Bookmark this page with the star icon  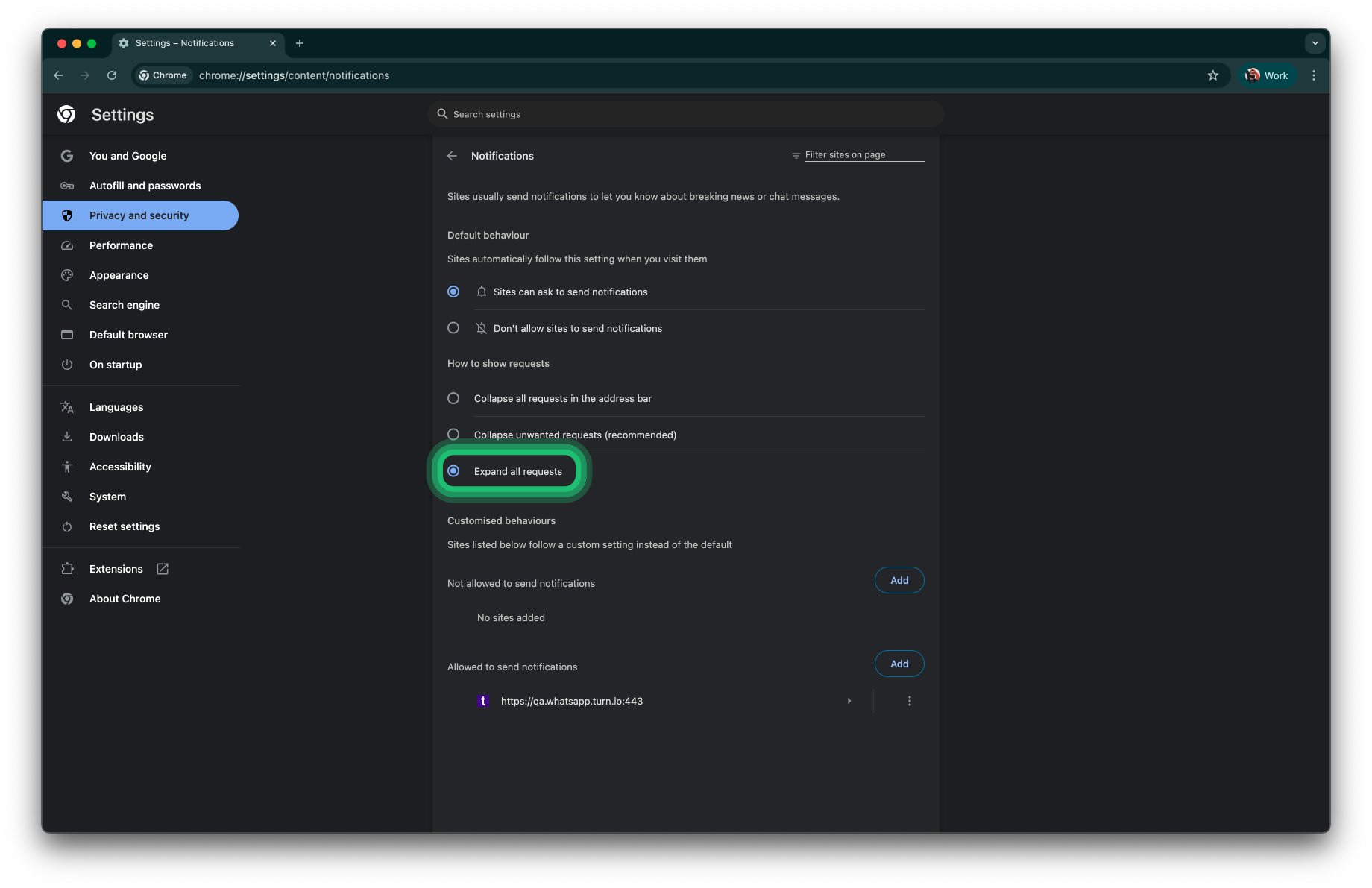coord(1213,75)
